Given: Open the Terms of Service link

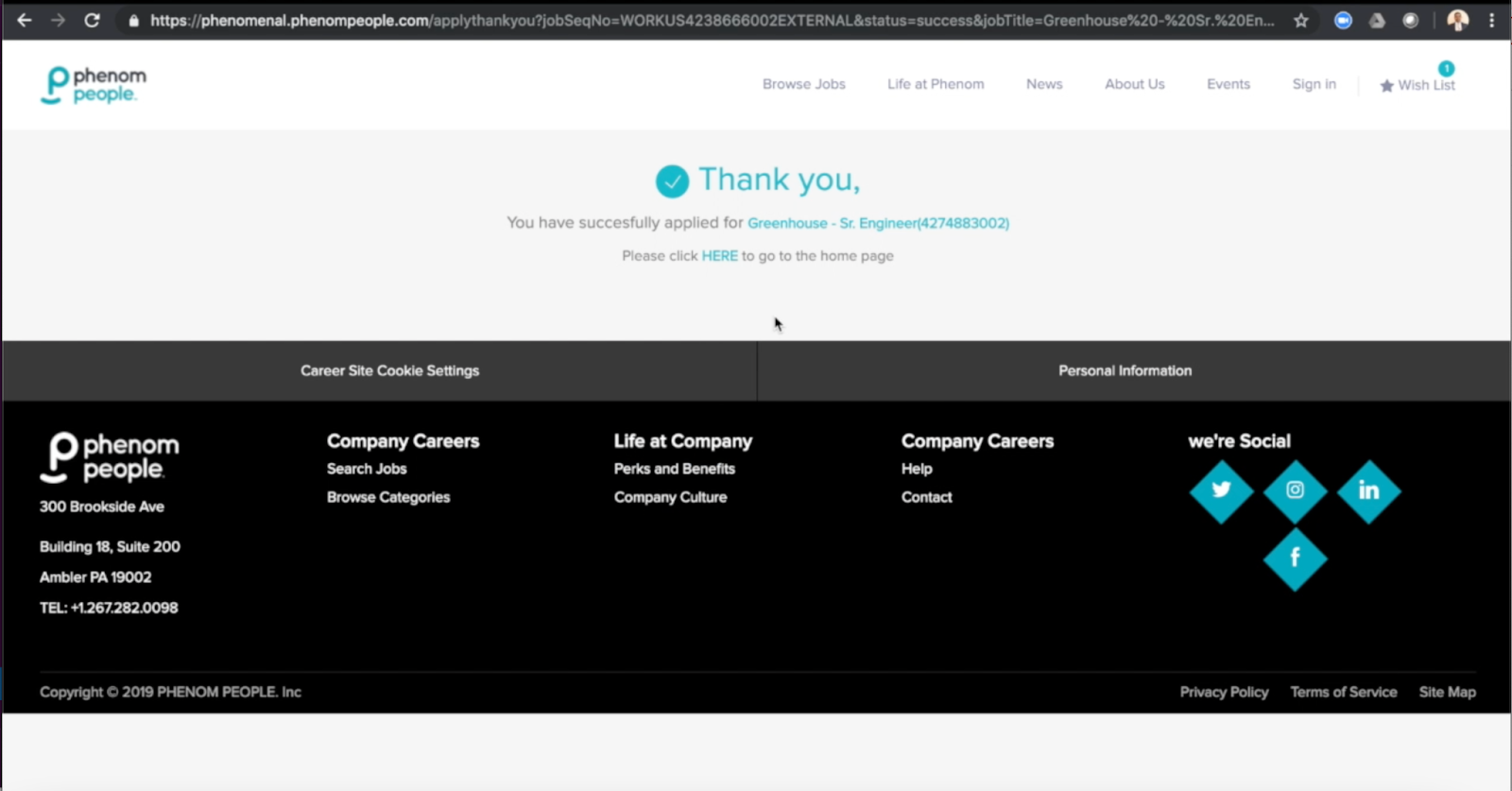Looking at the screenshot, I should pyautogui.click(x=1344, y=692).
